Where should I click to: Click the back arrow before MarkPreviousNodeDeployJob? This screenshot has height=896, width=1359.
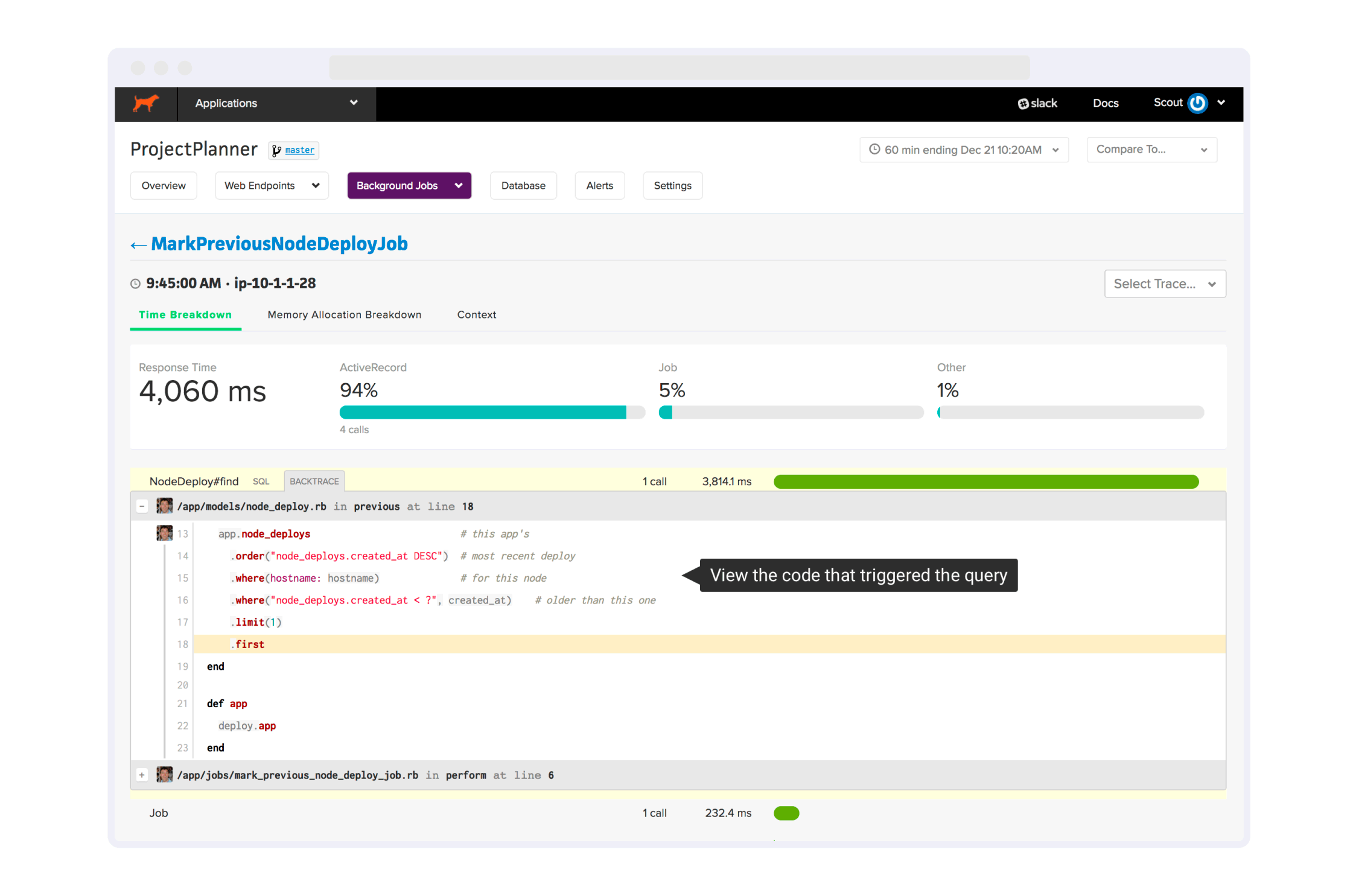pyautogui.click(x=138, y=245)
